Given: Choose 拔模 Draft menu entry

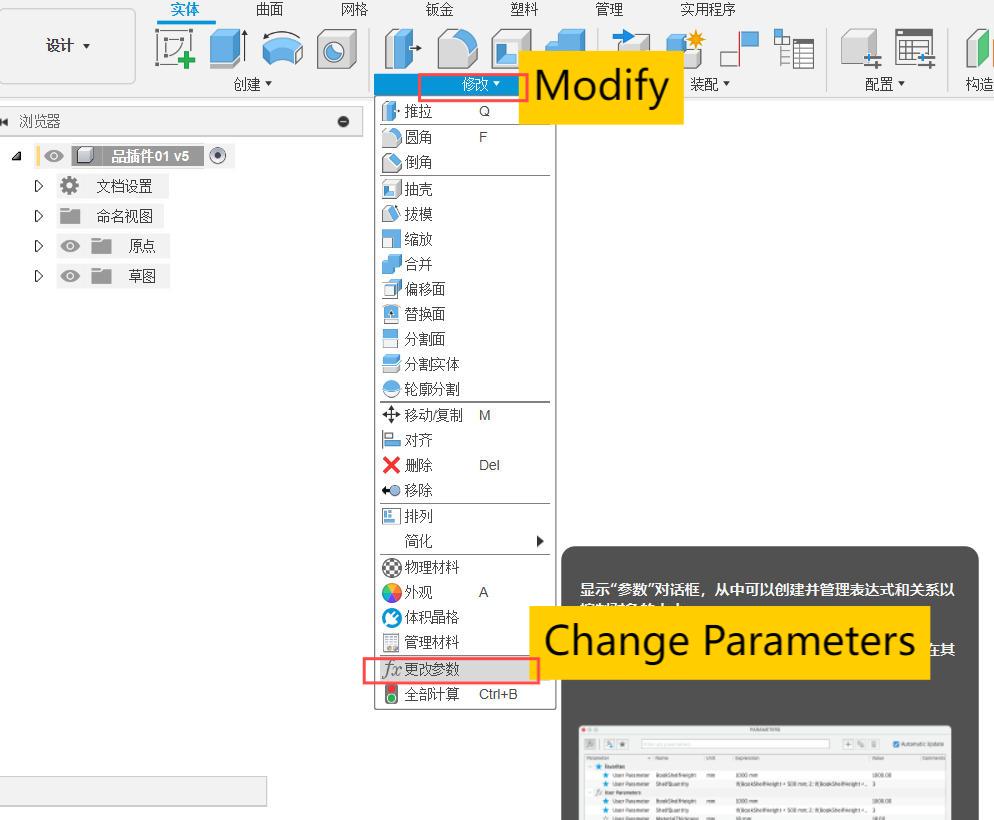Looking at the screenshot, I should pos(465,214).
